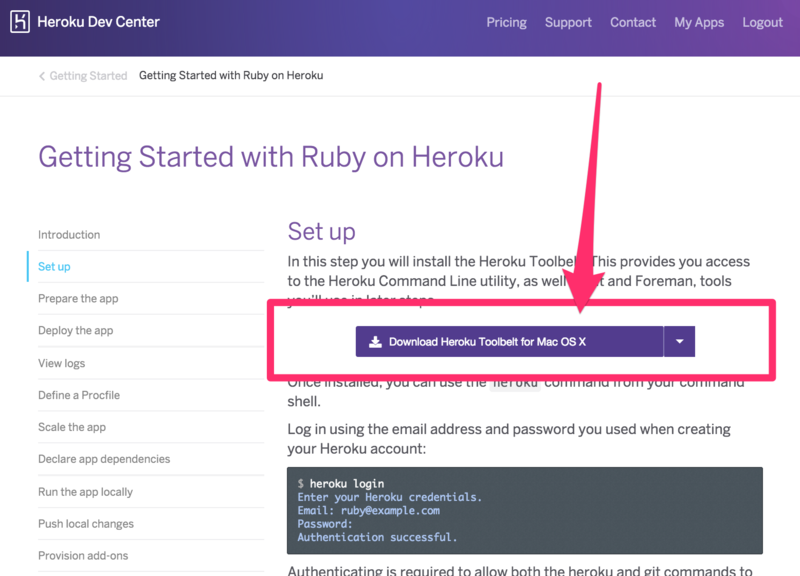The height and width of the screenshot is (576, 800).
Task: Go to Support in the top navigation
Action: point(568,22)
